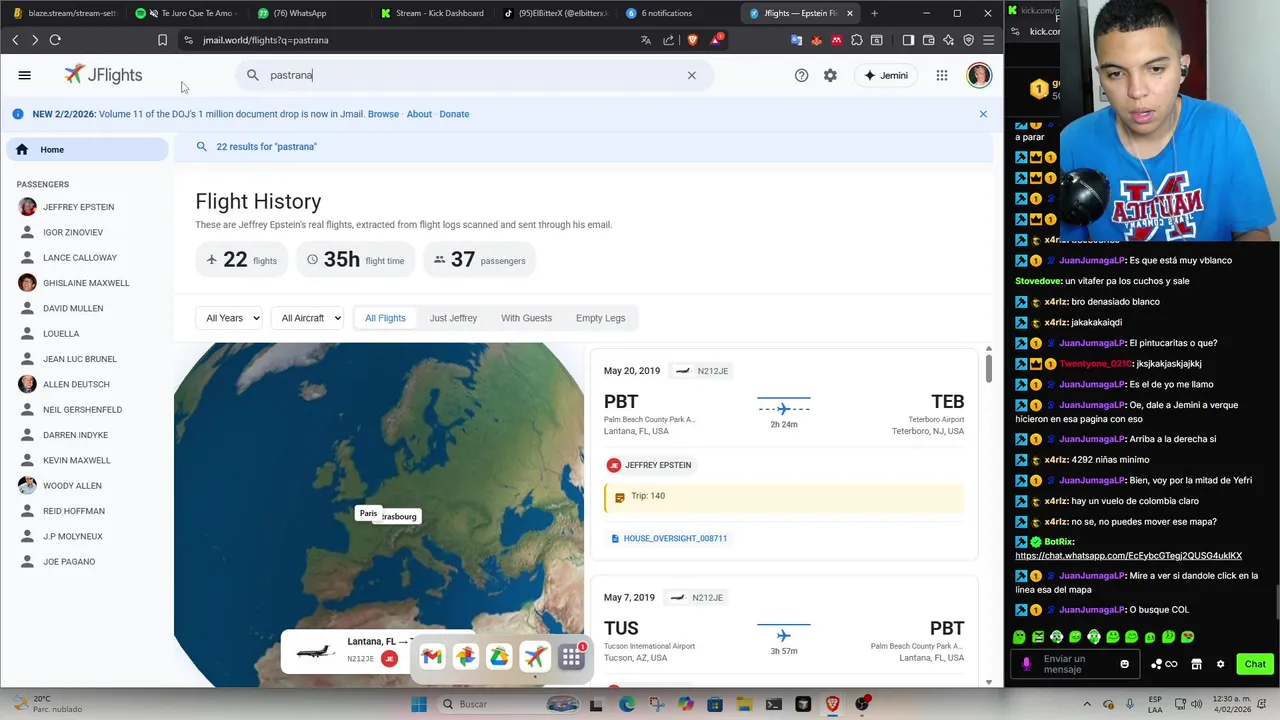Click the Windows Start button
This screenshot has width=1280, height=720.
[419, 704]
